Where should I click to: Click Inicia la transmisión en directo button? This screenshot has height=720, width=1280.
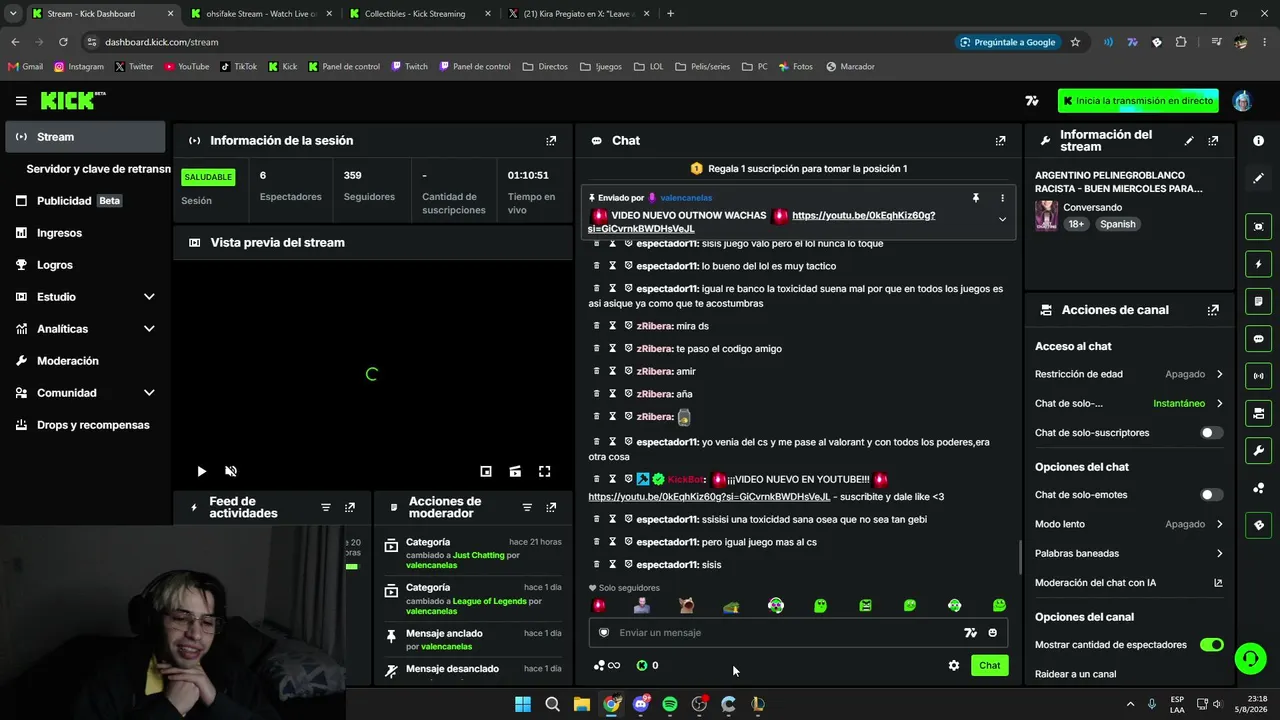tap(1138, 101)
